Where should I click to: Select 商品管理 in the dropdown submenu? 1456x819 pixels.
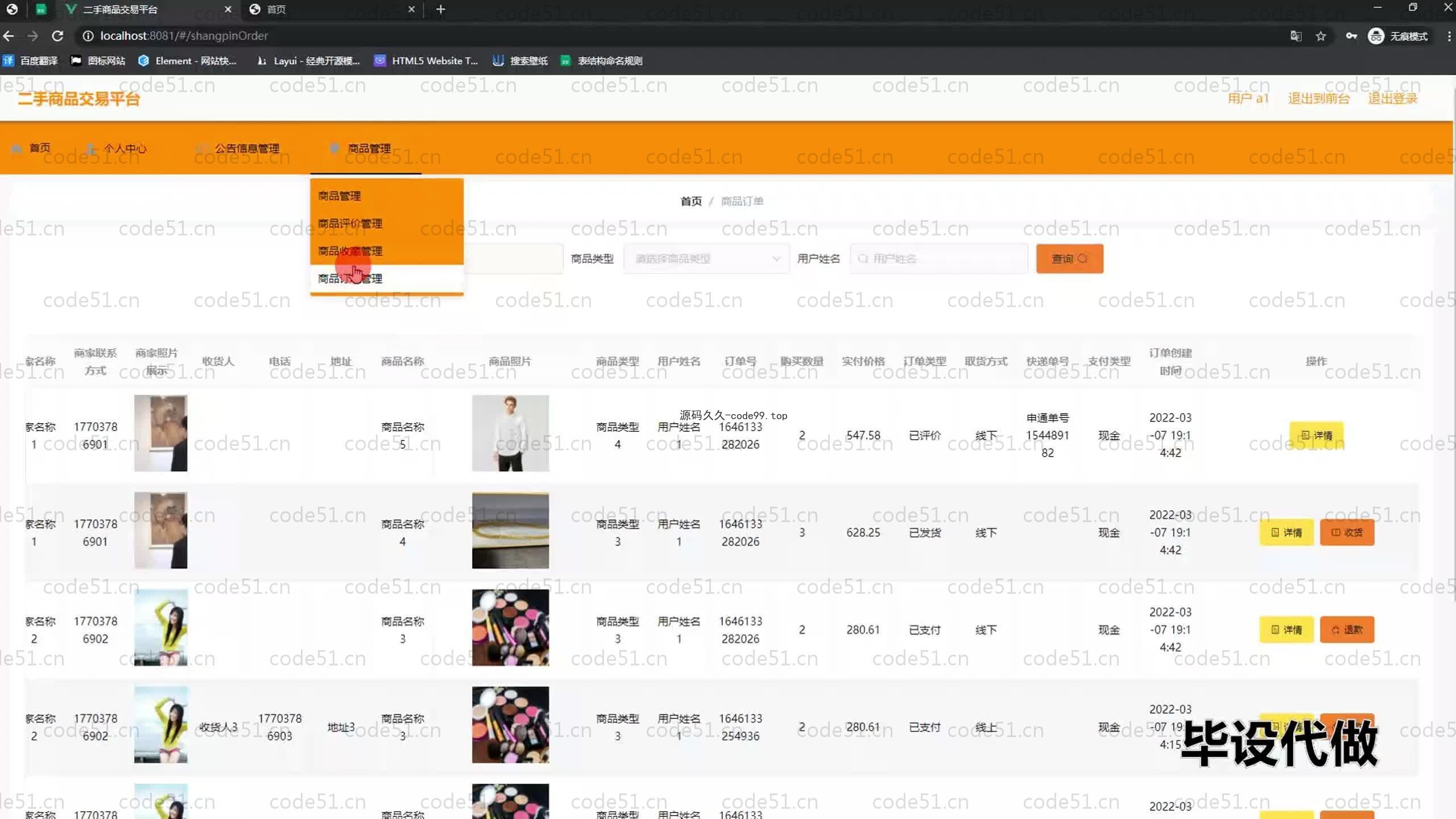[x=387, y=196]
